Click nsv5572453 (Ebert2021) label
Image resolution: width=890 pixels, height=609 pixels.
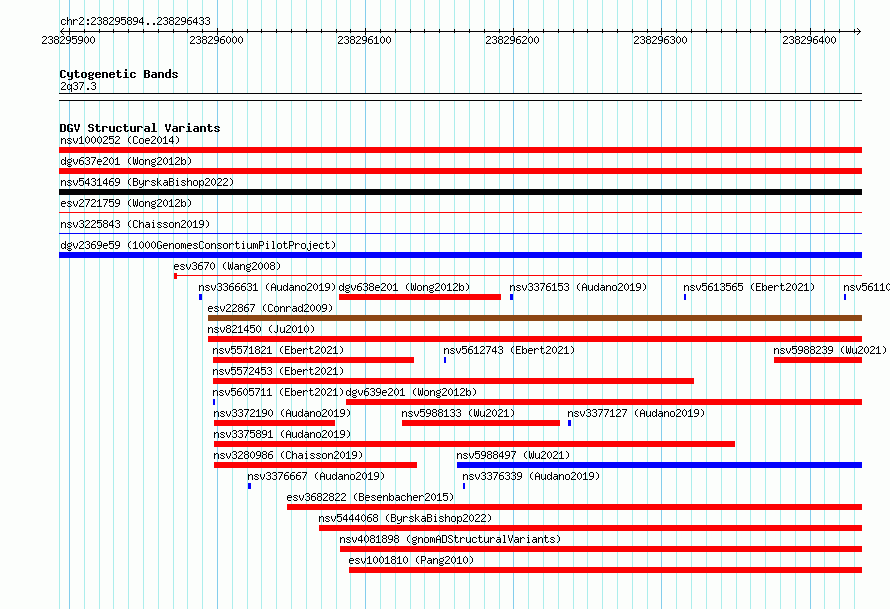pos(278,371)
